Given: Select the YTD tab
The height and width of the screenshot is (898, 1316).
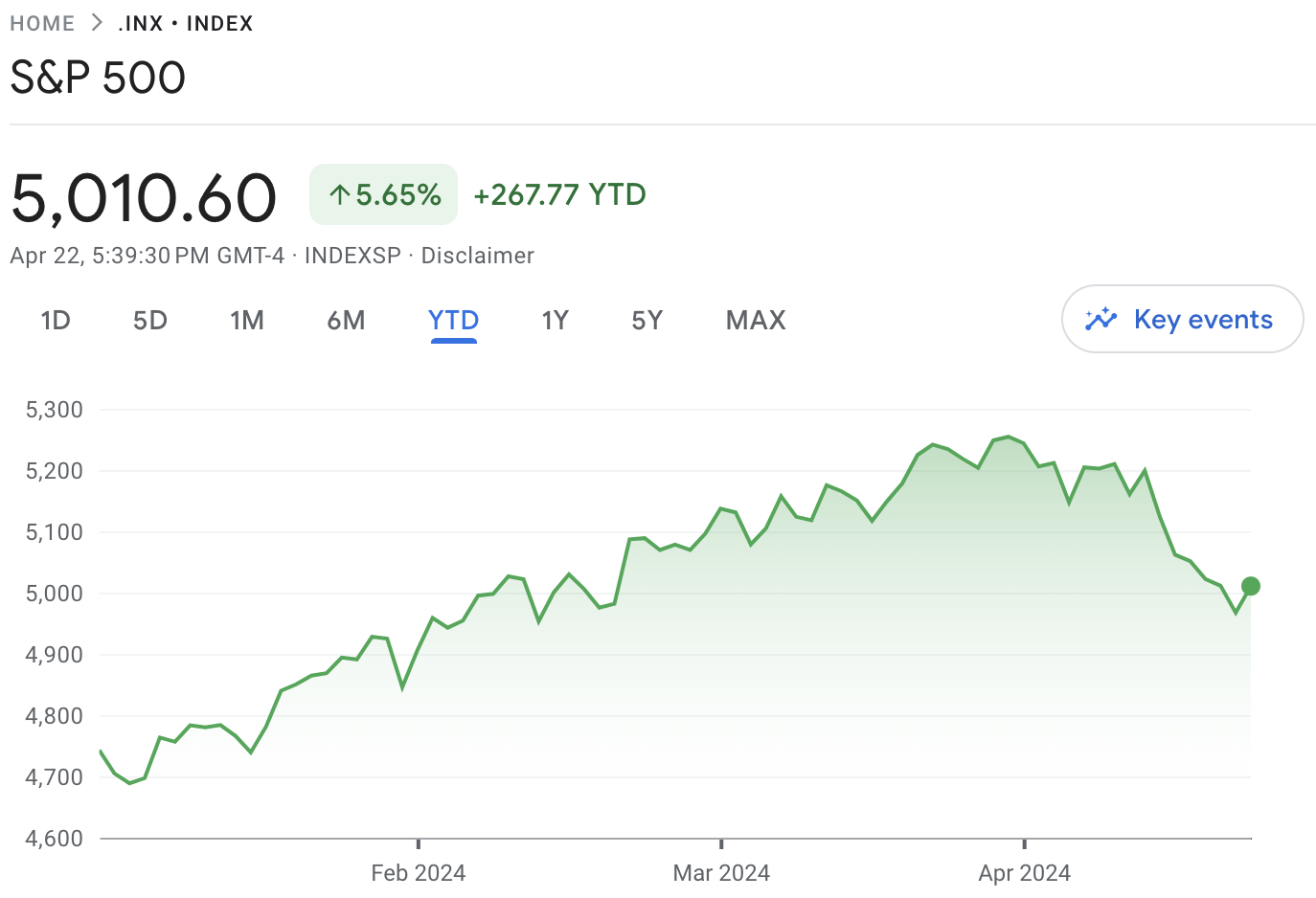Looking at the screenshot, I should [x=453, y=320].
